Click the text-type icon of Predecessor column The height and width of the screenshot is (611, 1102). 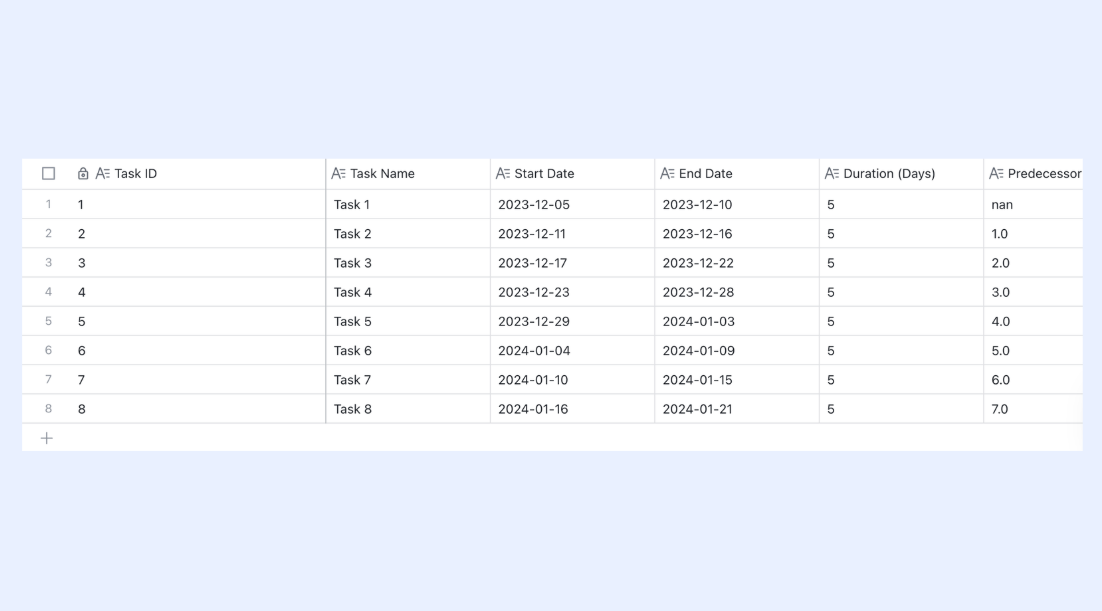coord(996,174)
